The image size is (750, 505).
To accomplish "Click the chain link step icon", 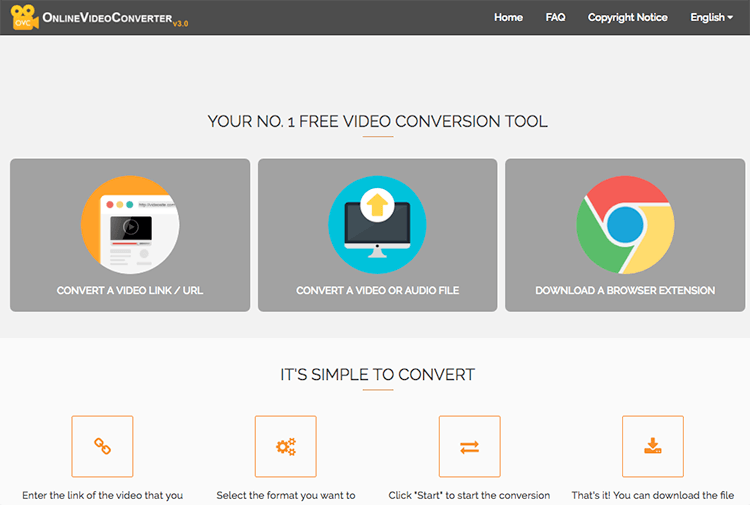I will click(102, 446).
